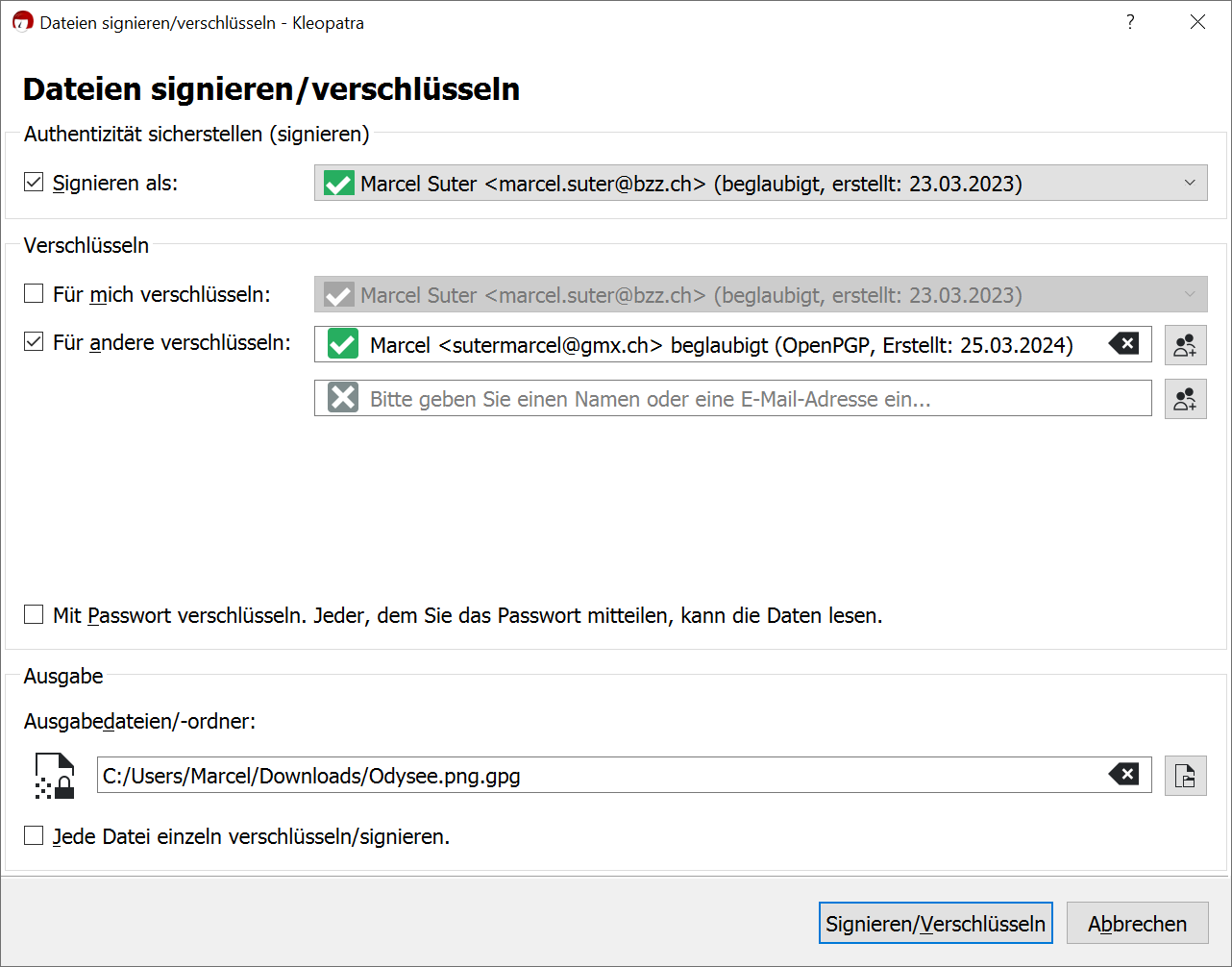
Task: Click green checkmark icon in signing key dropdown
Action: click(339, 184)
